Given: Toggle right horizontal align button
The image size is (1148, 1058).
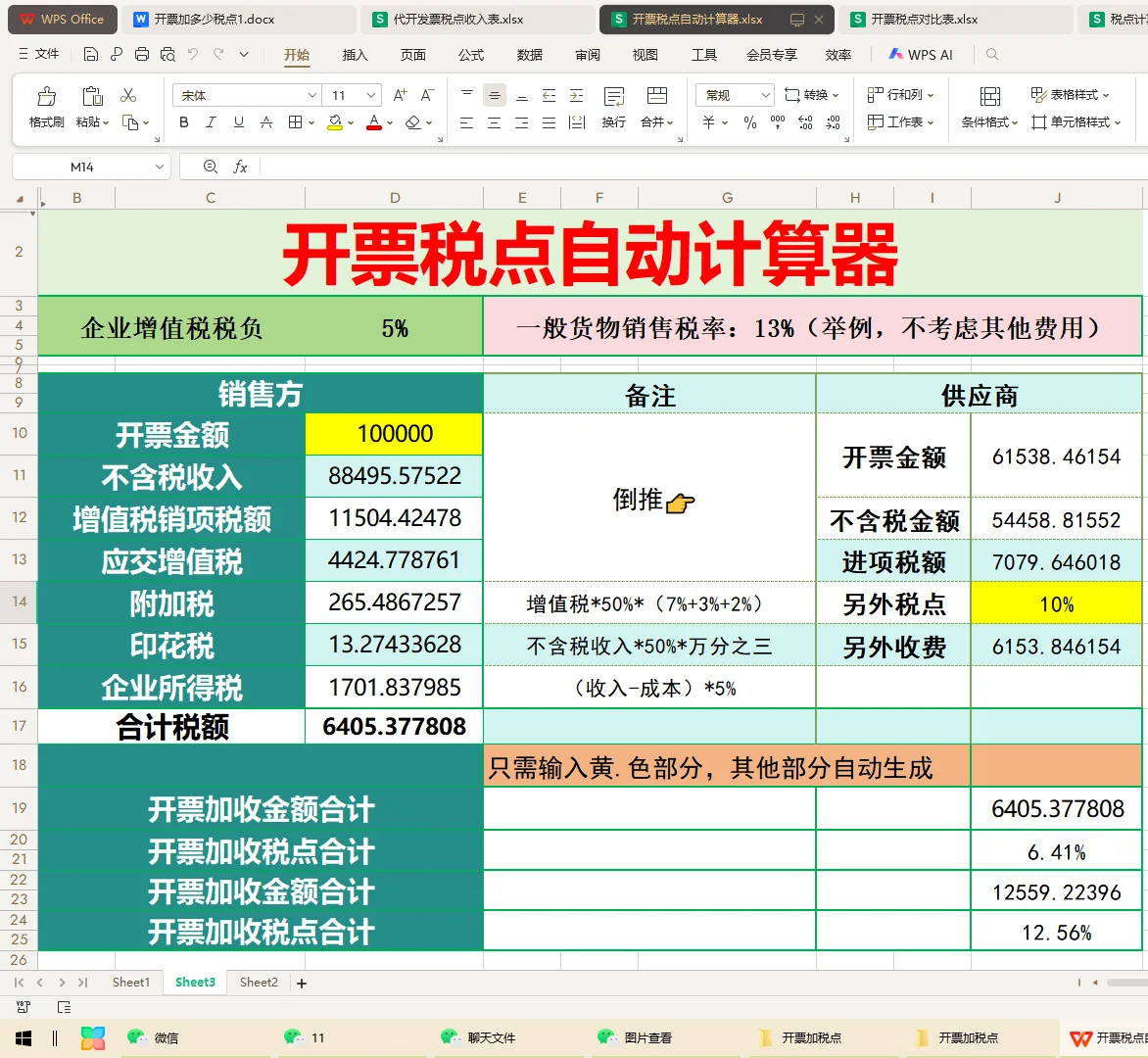Looking at the screenshot, I should point(521,122).
